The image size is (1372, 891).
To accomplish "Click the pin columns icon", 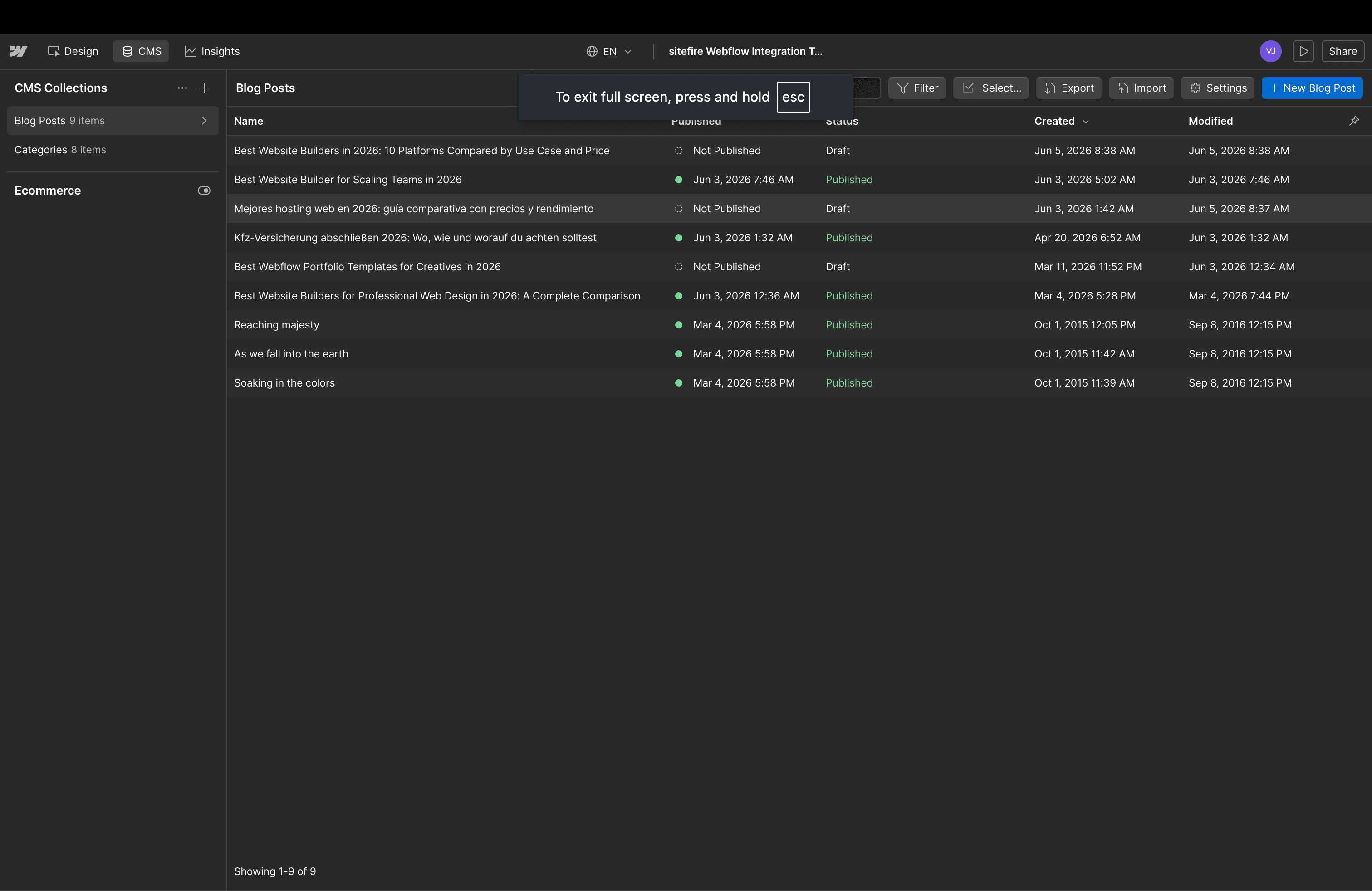I will pyautogui.click(x=1354, y=121).
